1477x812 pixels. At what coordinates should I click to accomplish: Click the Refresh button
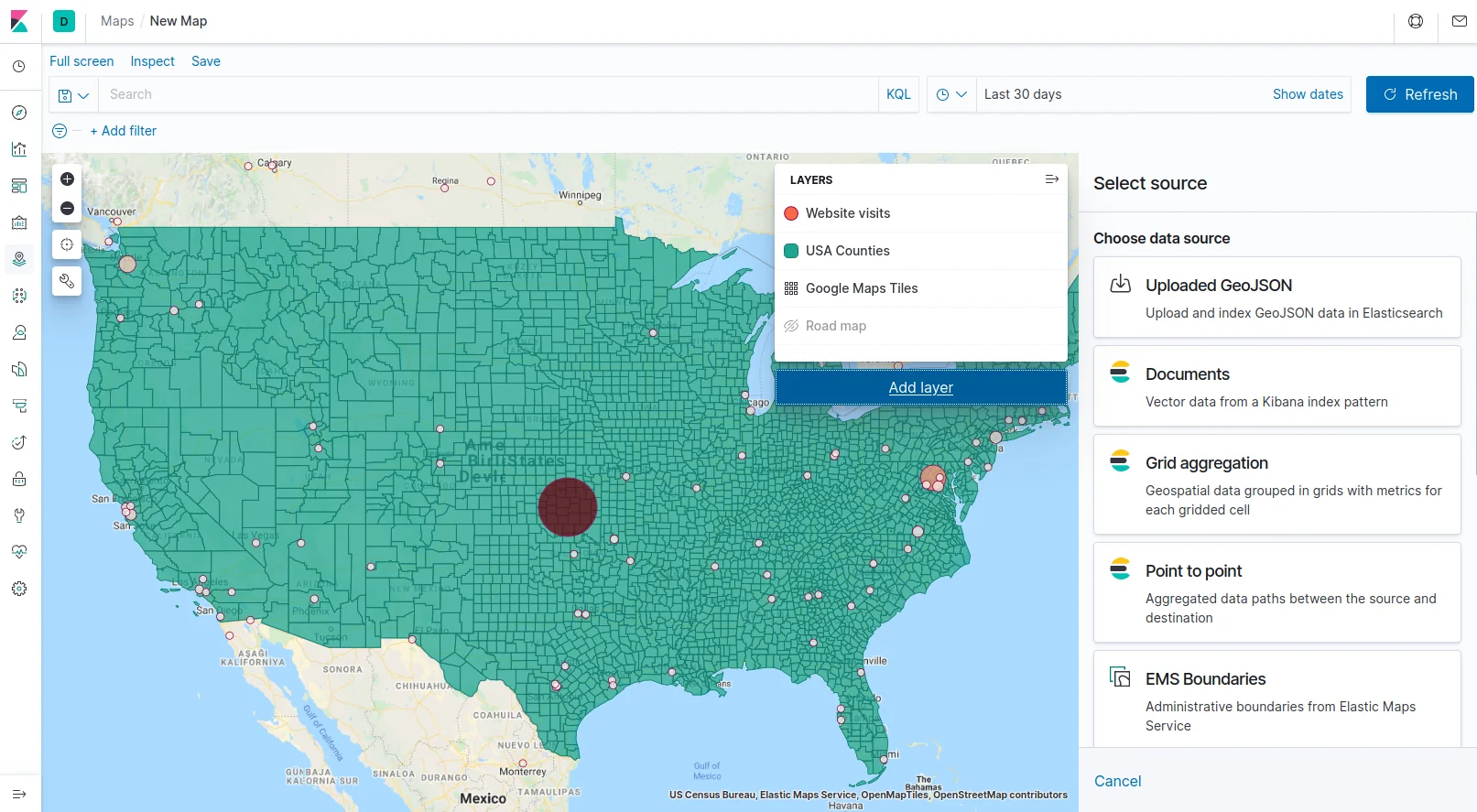click(1419, 94)
